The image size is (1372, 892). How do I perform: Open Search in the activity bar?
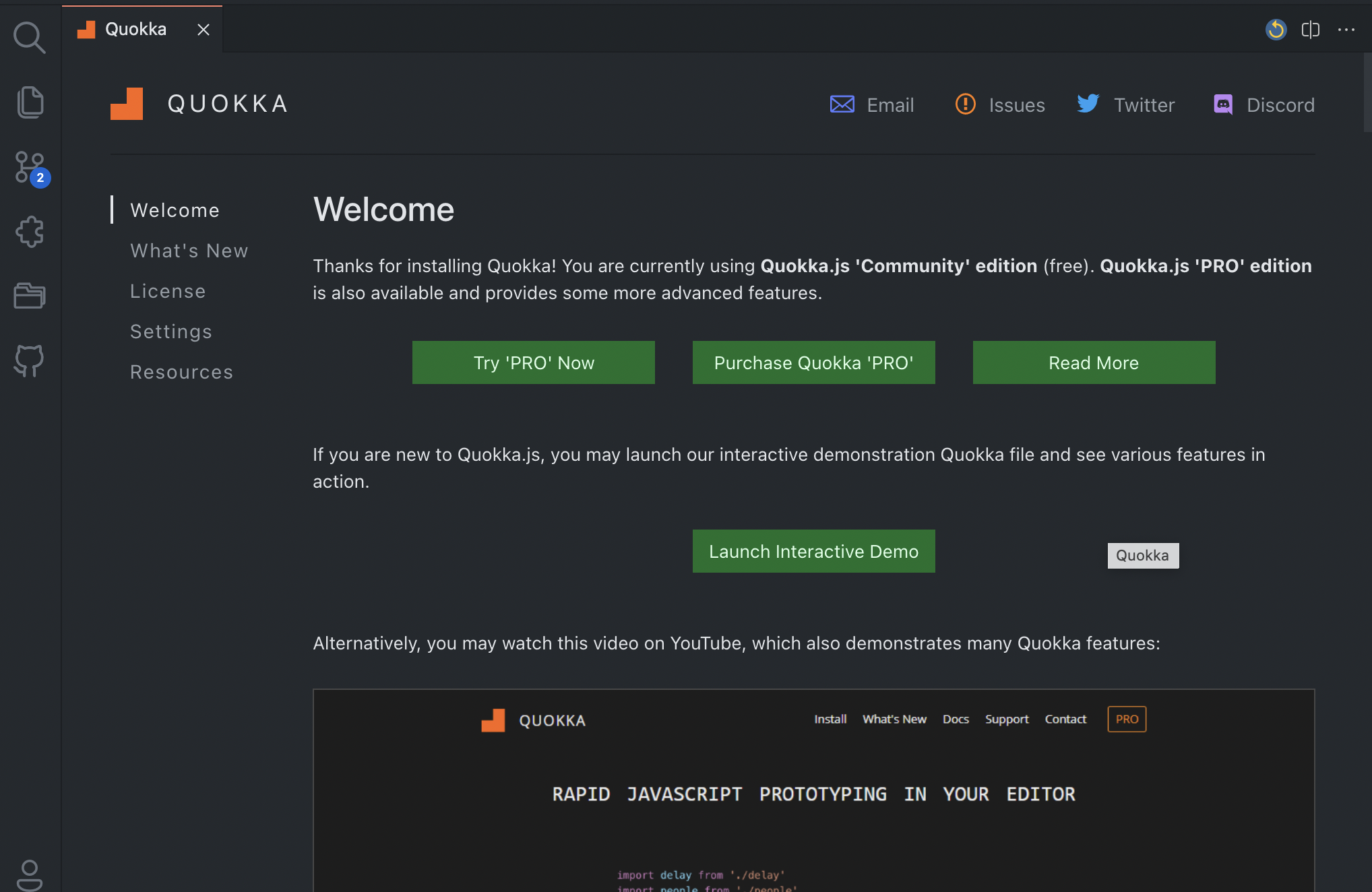pyautogui.click(x=30, y=37)
